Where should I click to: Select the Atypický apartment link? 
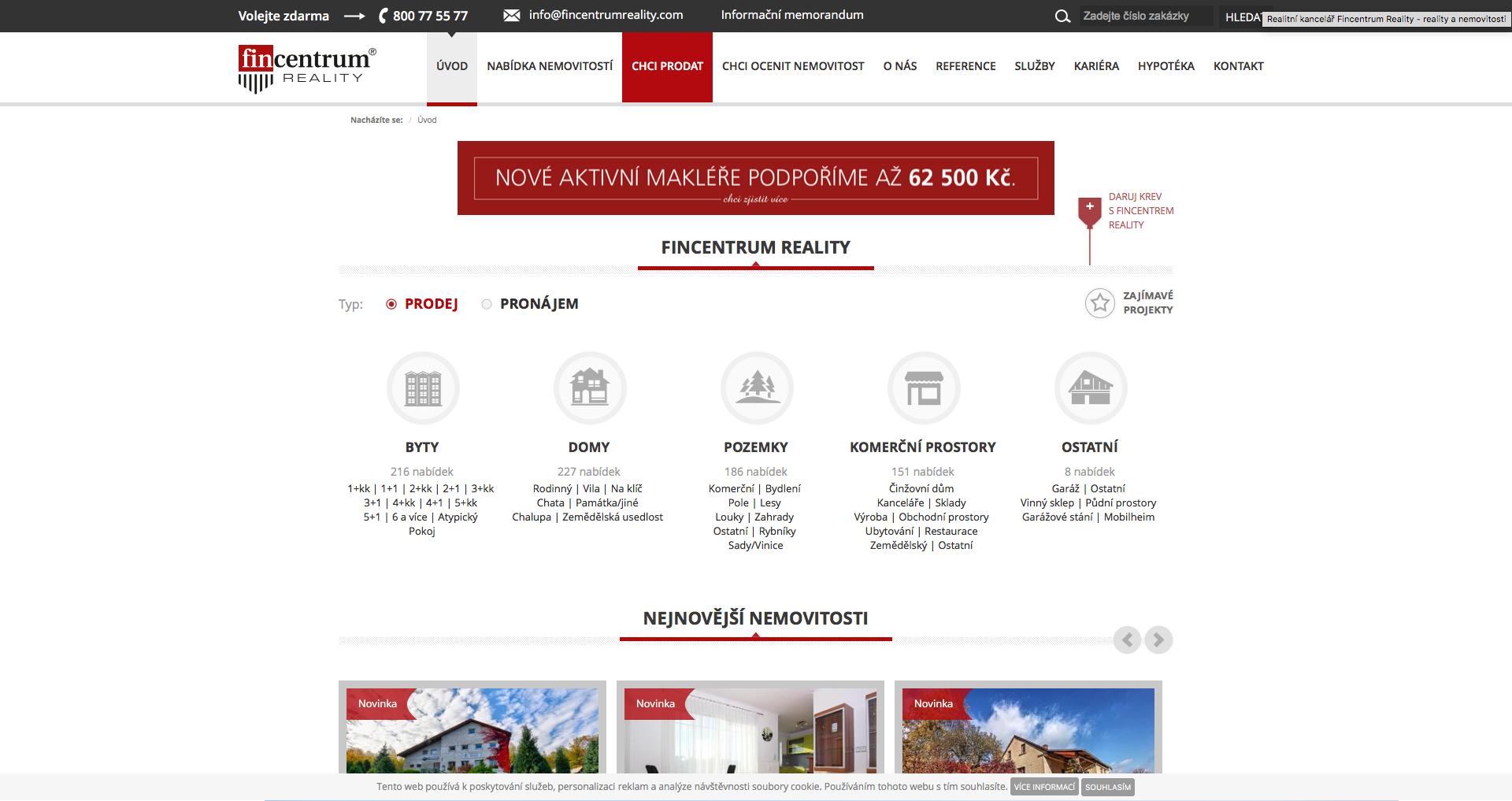pyautogui.click(x=458, y=517)
